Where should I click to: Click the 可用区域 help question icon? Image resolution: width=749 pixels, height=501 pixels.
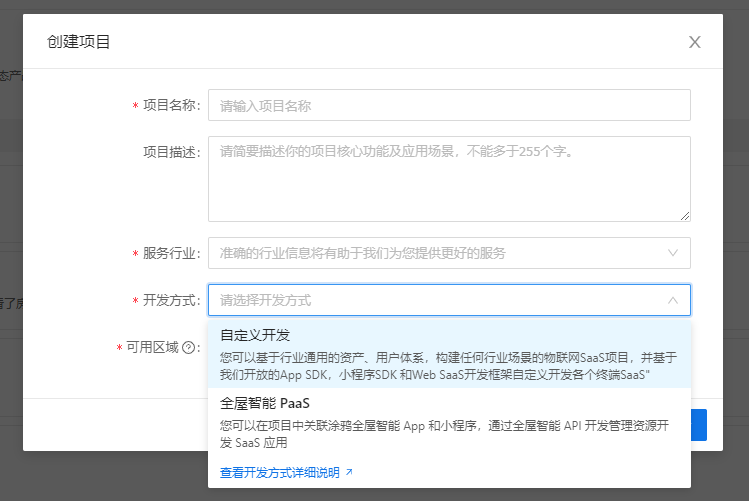189,347
